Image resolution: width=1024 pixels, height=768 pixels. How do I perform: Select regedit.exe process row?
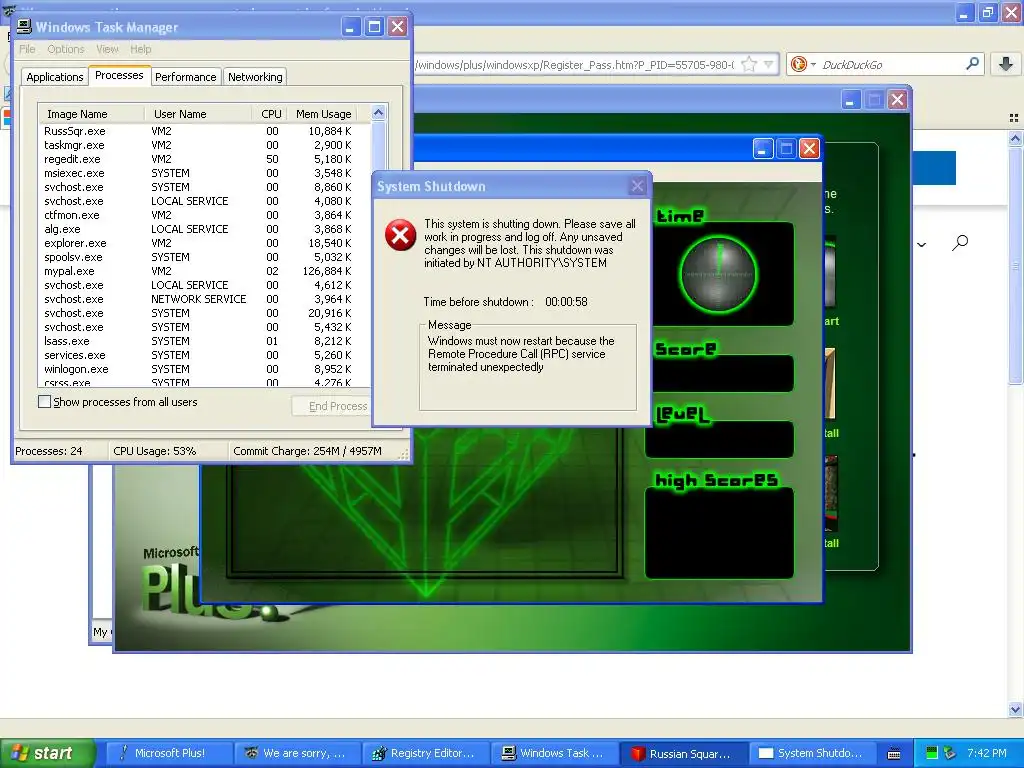pos(204,159)
